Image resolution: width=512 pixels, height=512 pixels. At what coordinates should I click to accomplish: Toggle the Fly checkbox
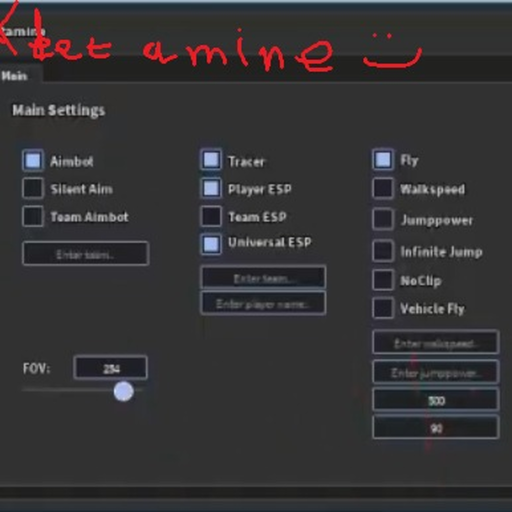coord(383,160)
